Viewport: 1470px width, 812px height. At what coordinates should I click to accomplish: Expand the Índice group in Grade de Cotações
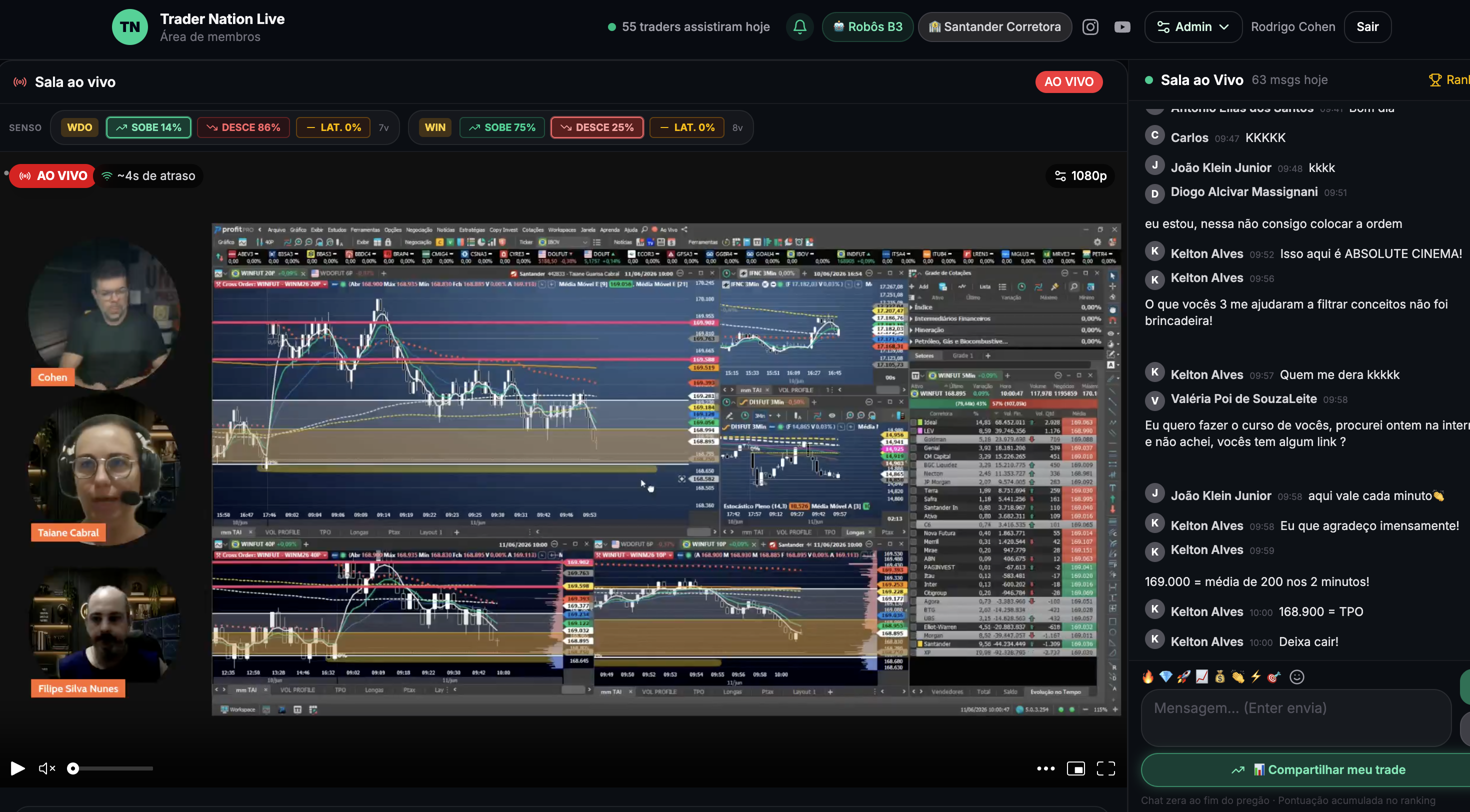[911, 307]
